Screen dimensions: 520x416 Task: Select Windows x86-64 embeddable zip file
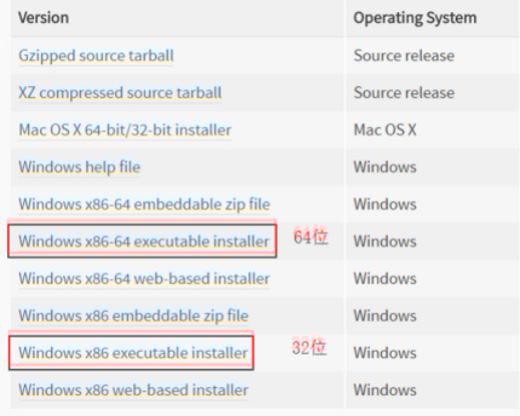(x=144, y=204)
